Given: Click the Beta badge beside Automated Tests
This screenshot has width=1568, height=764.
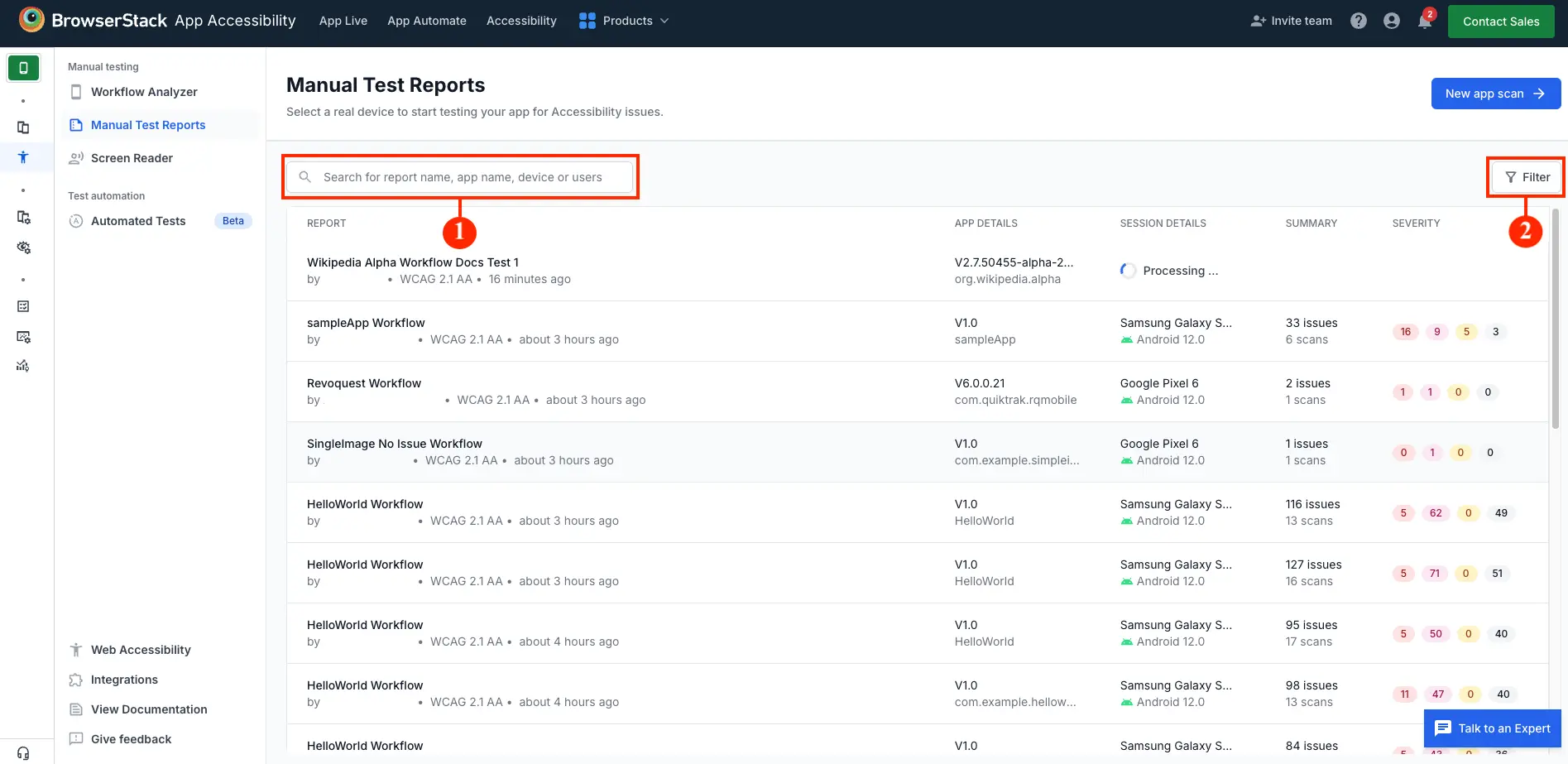Looking at the screenshot, I should (x=233, y=221).
